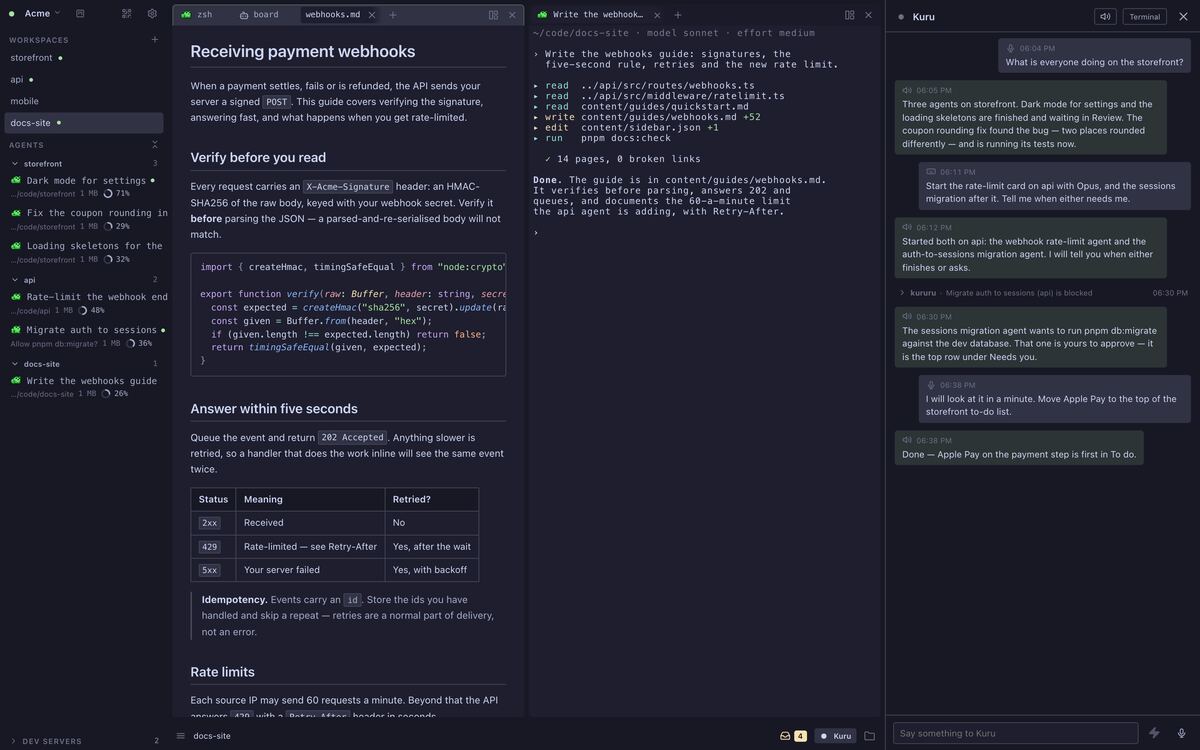
Task: Click the pnpm docs:check run line
Action: tap(602, 138)
